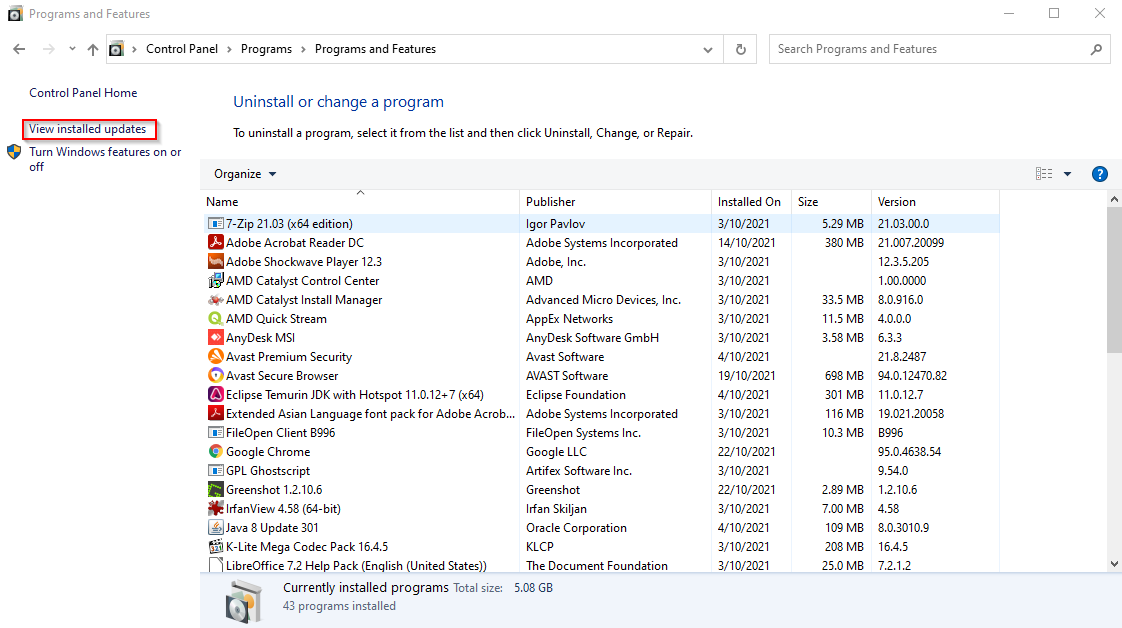Open the recent locations dropdown arrow

pos(72,49)
